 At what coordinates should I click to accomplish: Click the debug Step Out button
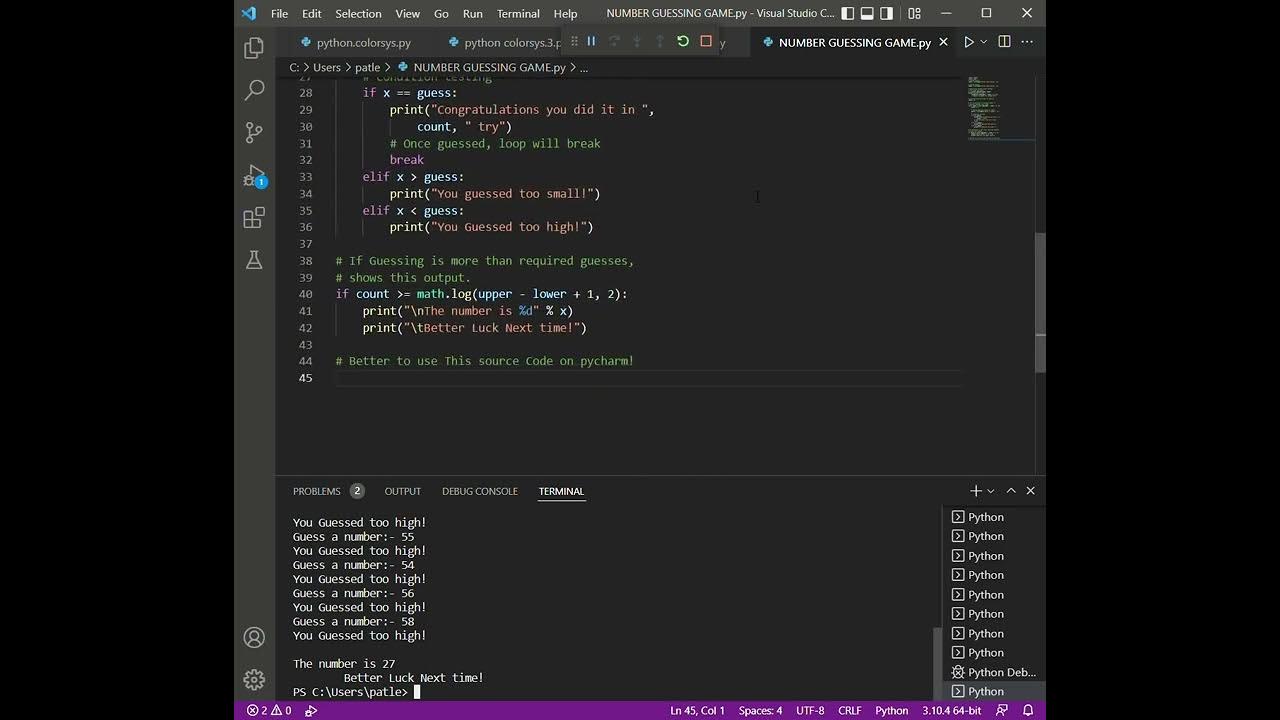[x=660, y=41]
